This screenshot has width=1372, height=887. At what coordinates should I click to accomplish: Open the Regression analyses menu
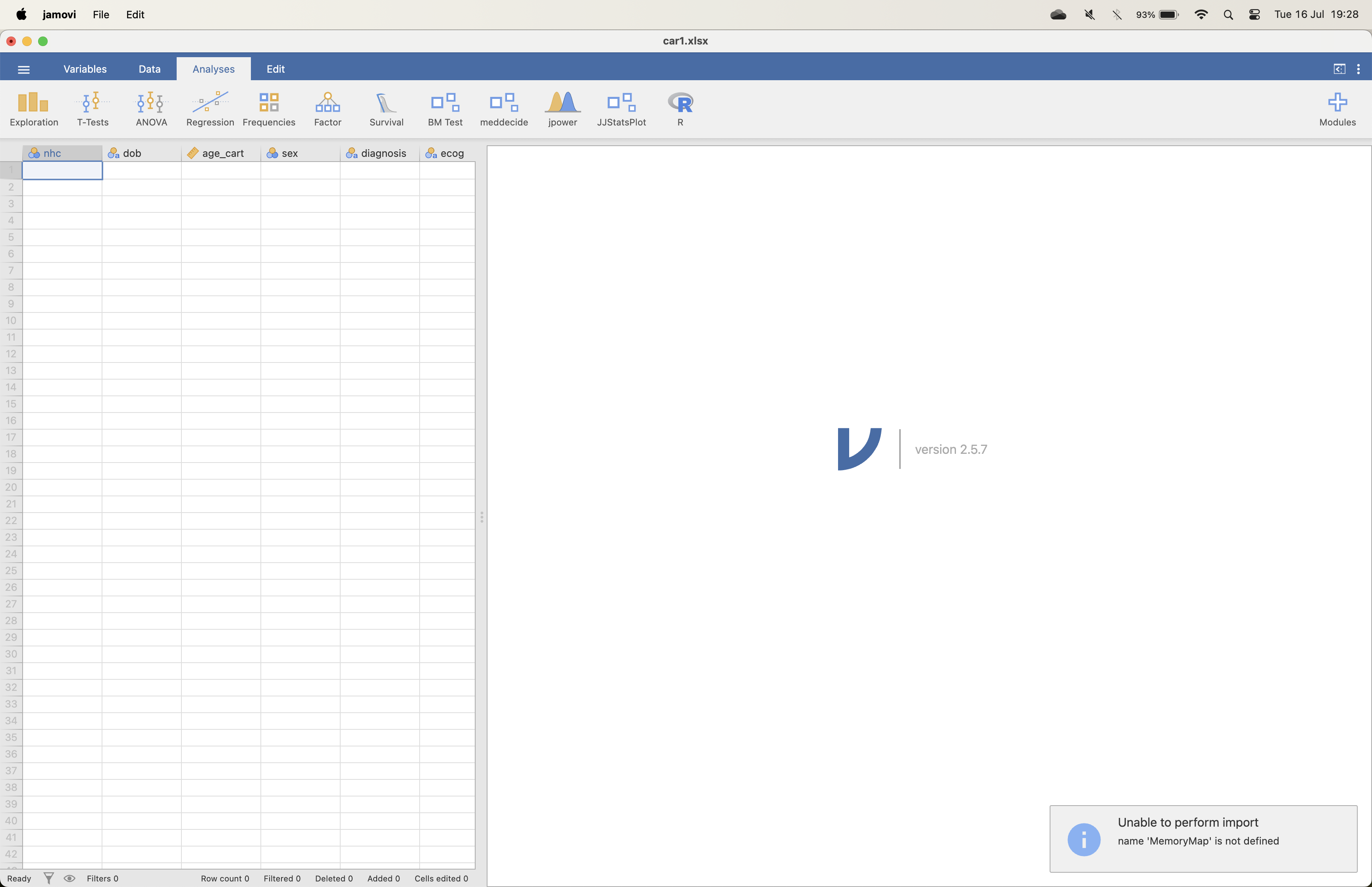click(x=210, y=109)
